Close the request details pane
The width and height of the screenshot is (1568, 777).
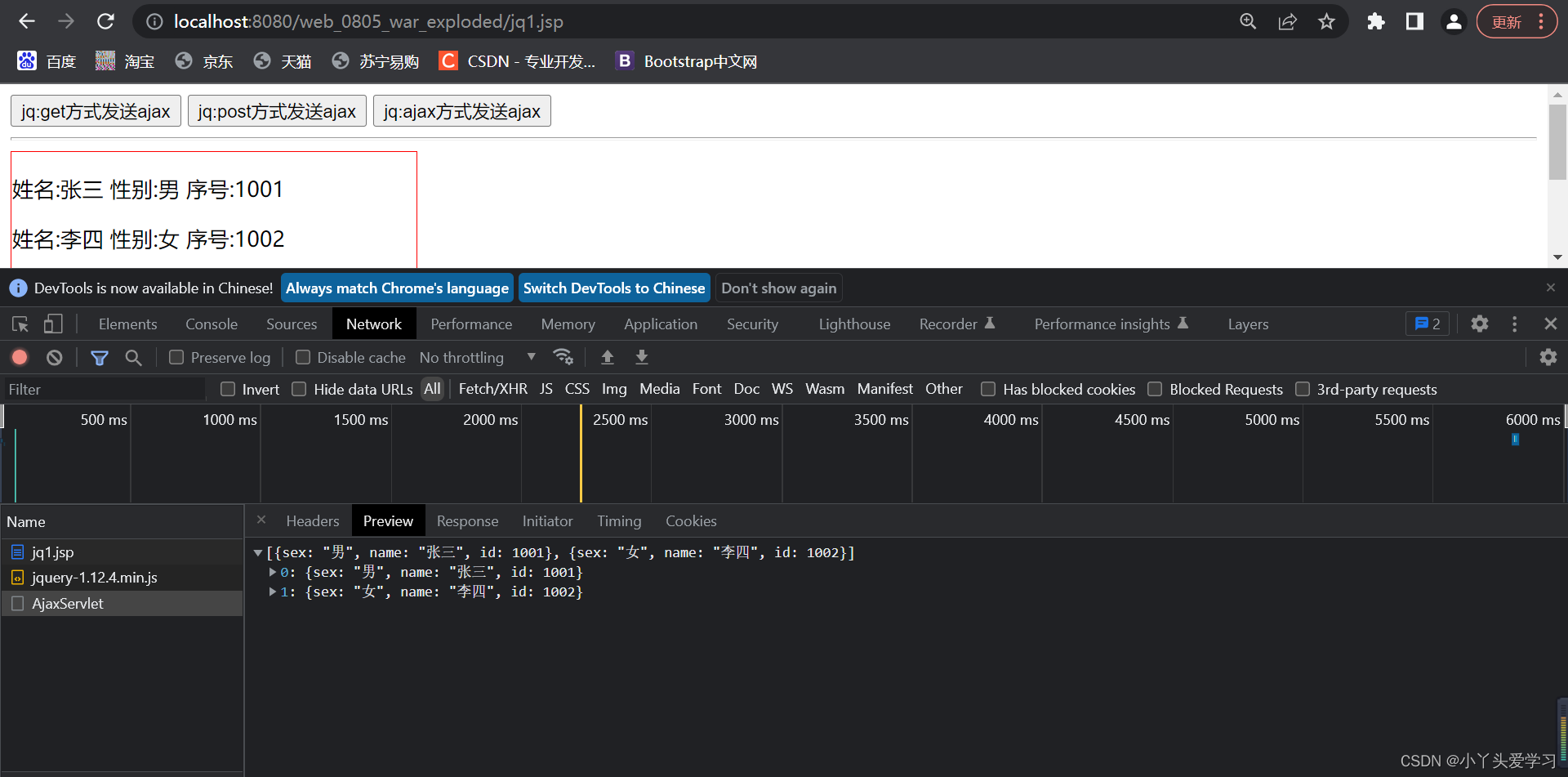pyautogui.click(x=261, y=520)
